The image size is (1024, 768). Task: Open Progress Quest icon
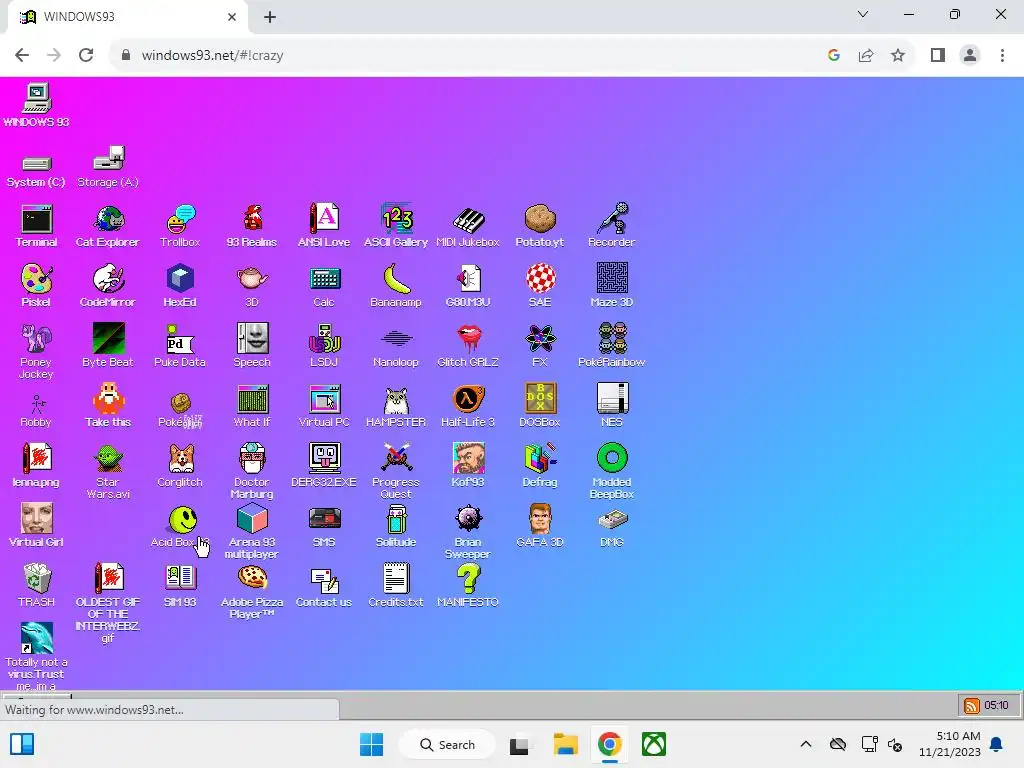coord(396,472)
